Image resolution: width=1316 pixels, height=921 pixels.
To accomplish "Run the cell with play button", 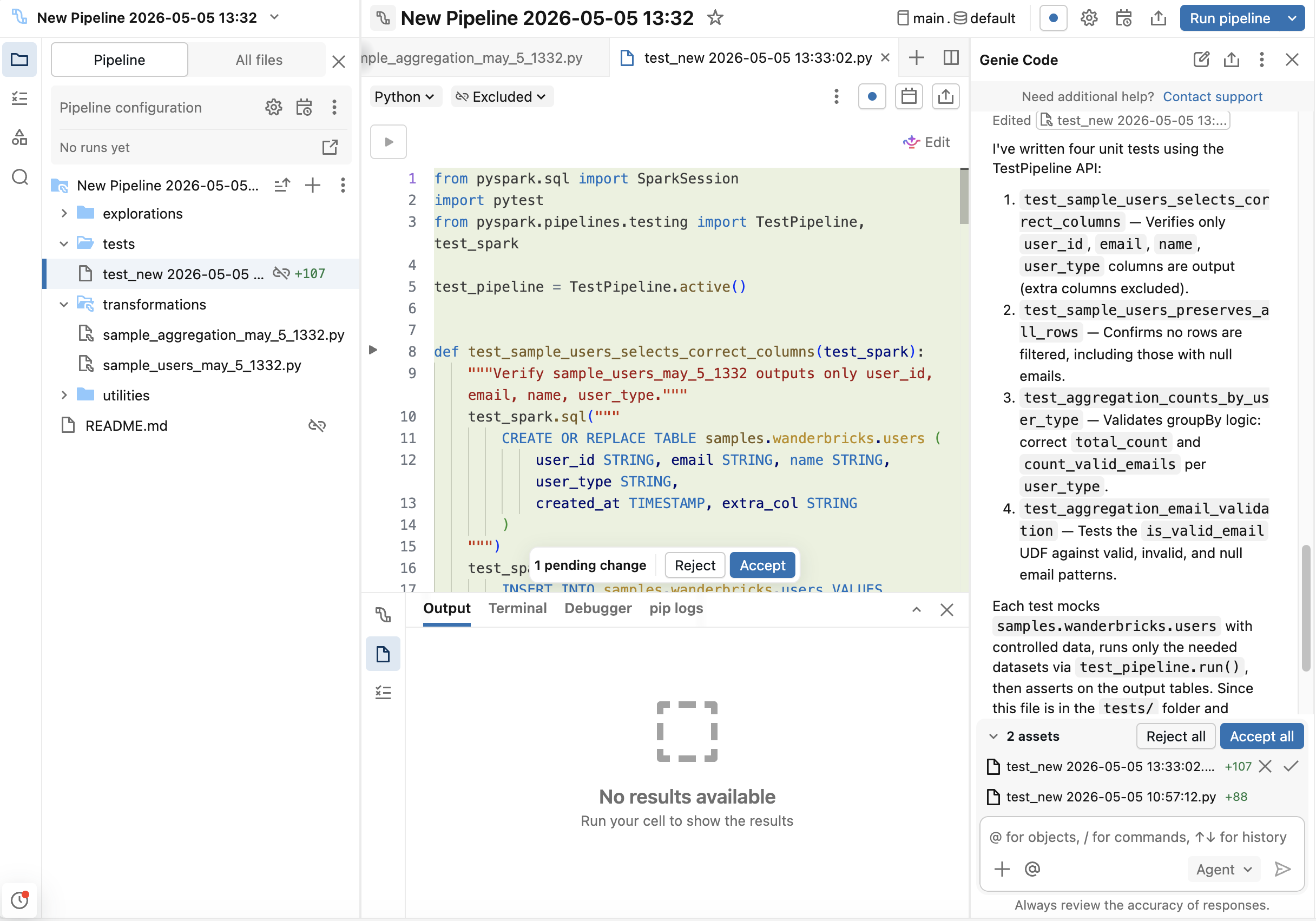I will pyautogui.click(x=389, y=142).
